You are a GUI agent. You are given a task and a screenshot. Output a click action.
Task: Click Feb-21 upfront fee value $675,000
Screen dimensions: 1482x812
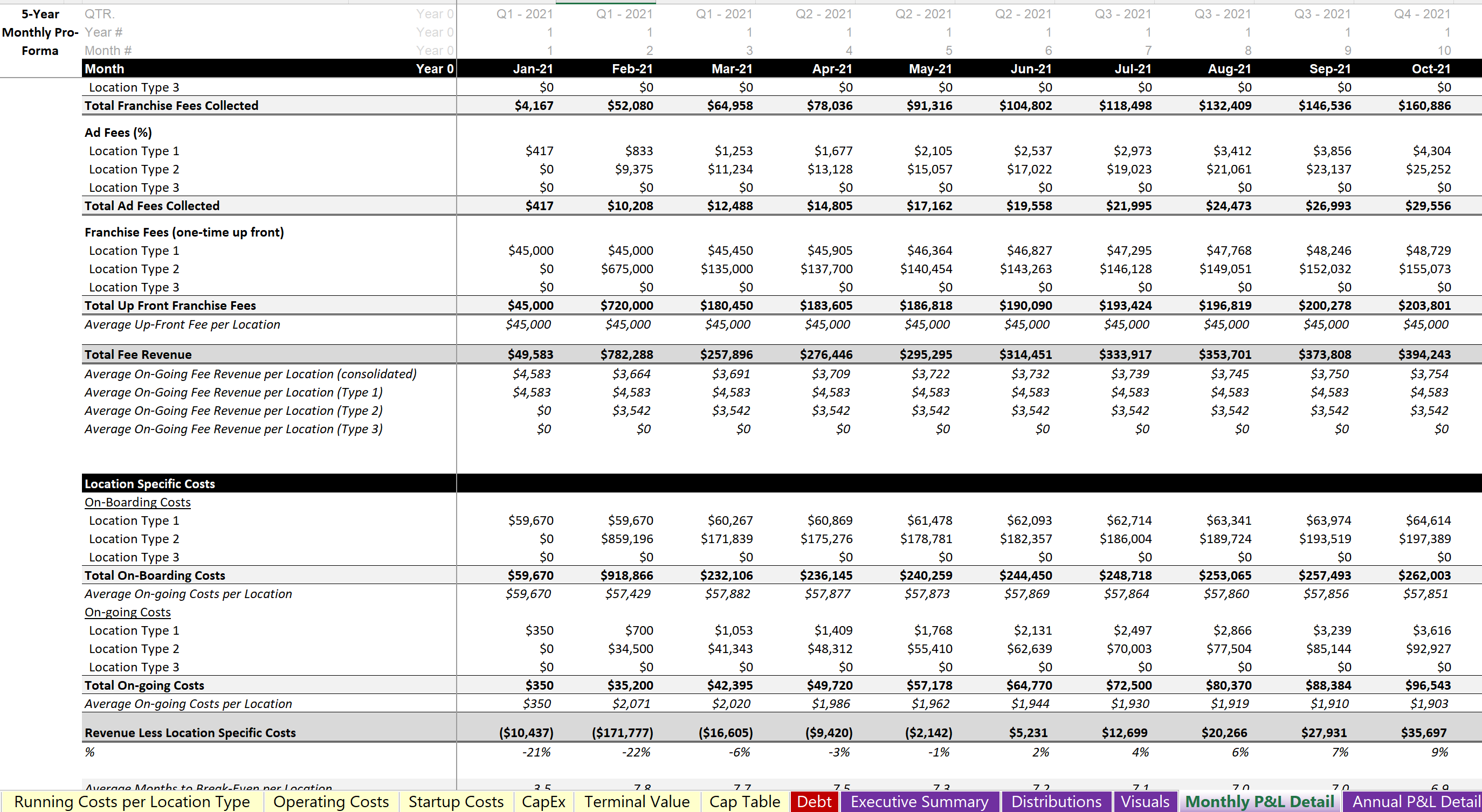pyautogui.click(x=626, y=269)
